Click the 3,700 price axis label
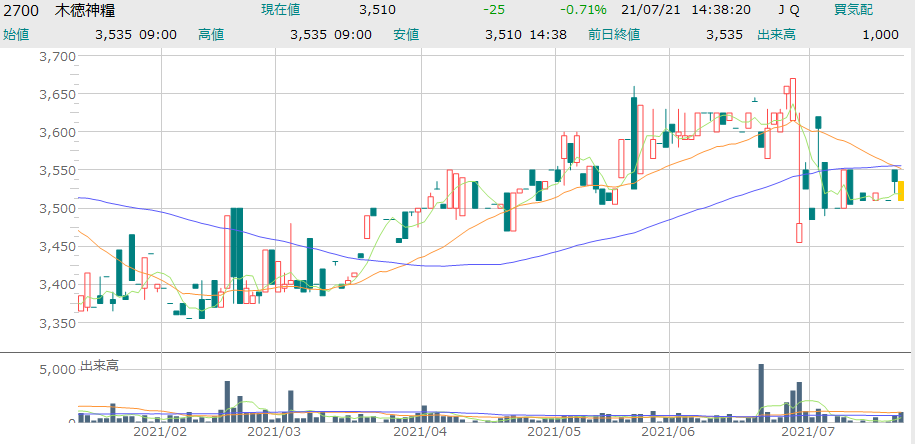Image resolution: width=915 pixels, height=444 pixels. (57, 56)
